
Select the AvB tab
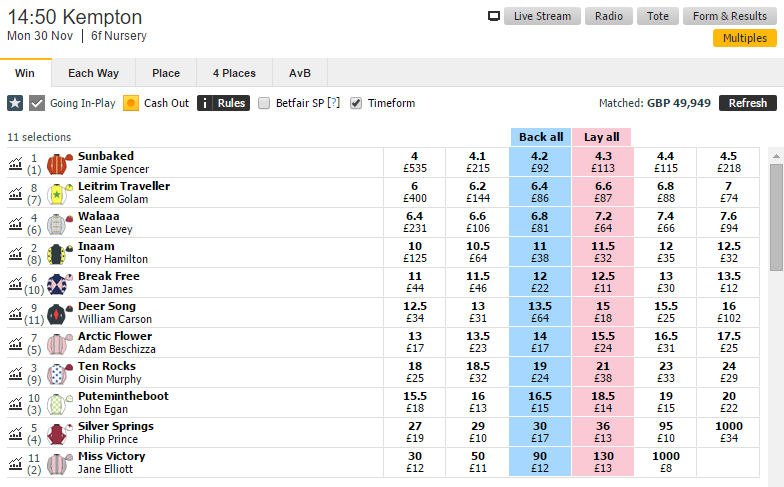(x=300, y=73)
